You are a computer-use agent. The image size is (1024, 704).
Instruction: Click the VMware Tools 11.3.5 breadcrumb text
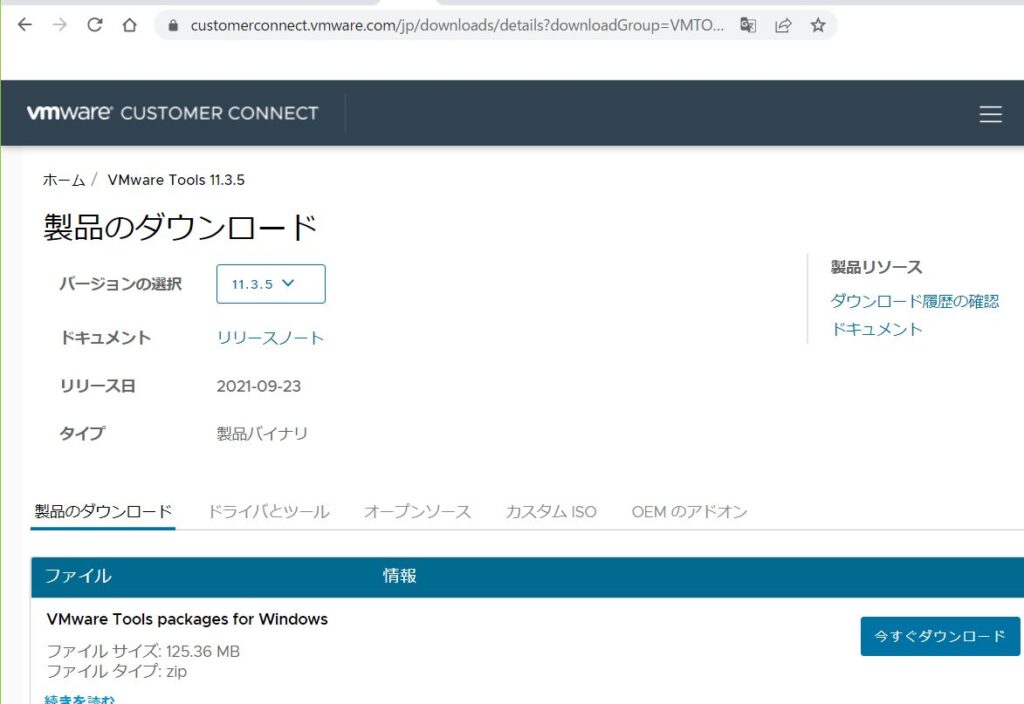[x=176, y=180]
